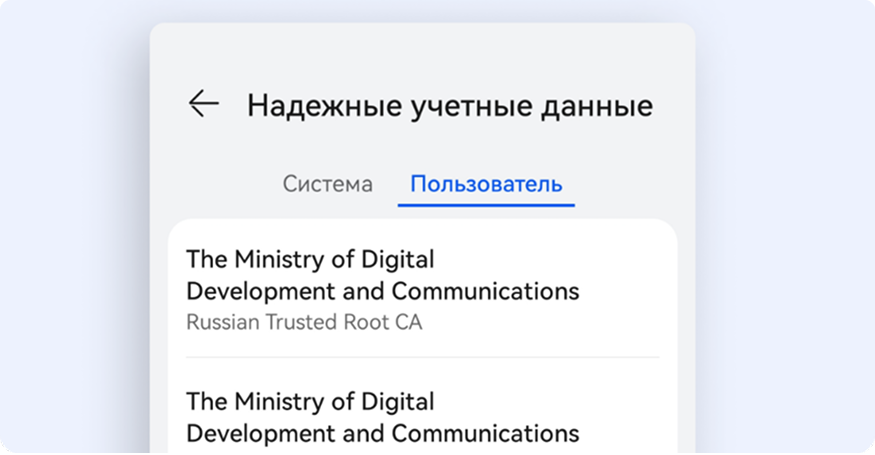Viewport: 875px width, 455px height.
Task: Show user-installed certificates under Пользователь
Action: (486, 184)
